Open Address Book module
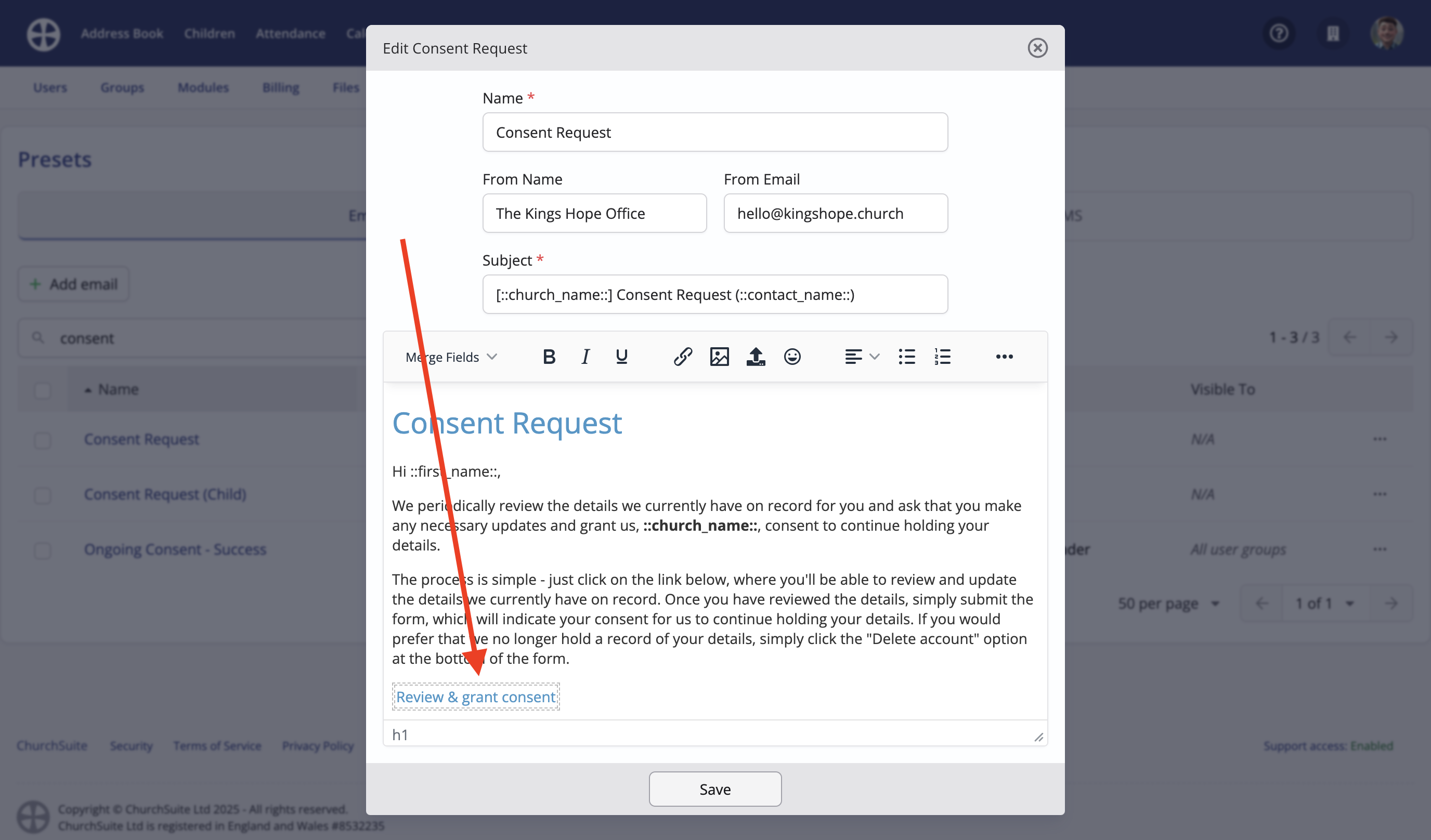The width and height of the screenshot is (1431, 840). (x=122, y=34)
